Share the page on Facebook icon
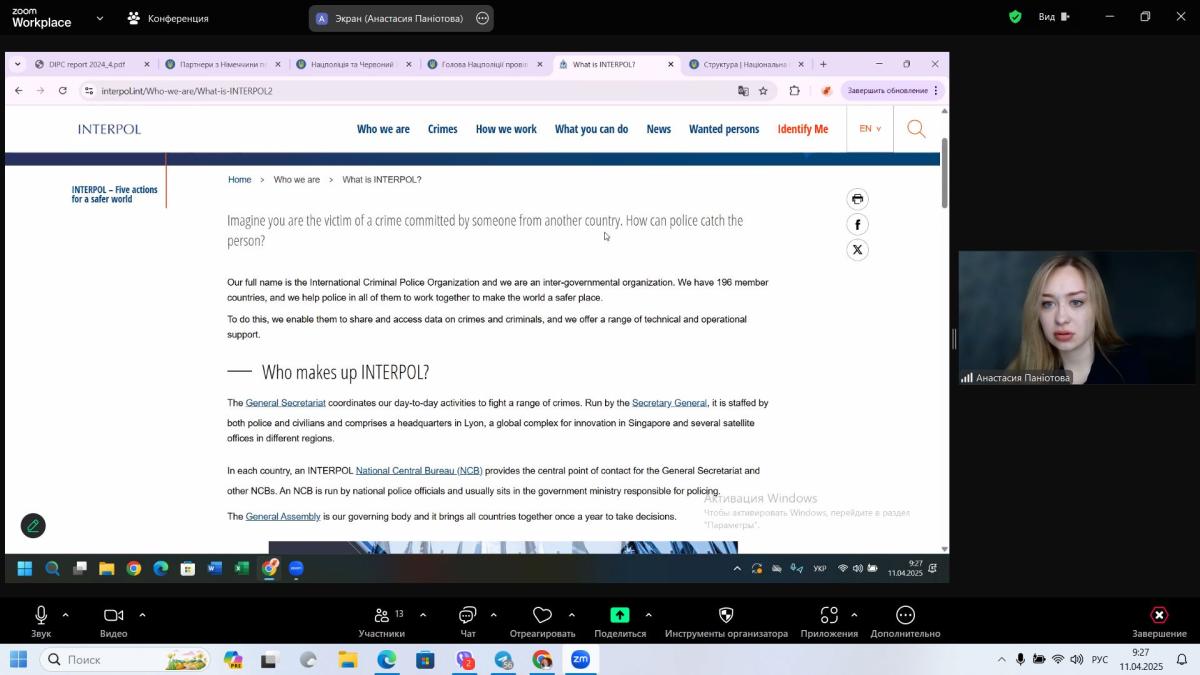 pos(857,225)
